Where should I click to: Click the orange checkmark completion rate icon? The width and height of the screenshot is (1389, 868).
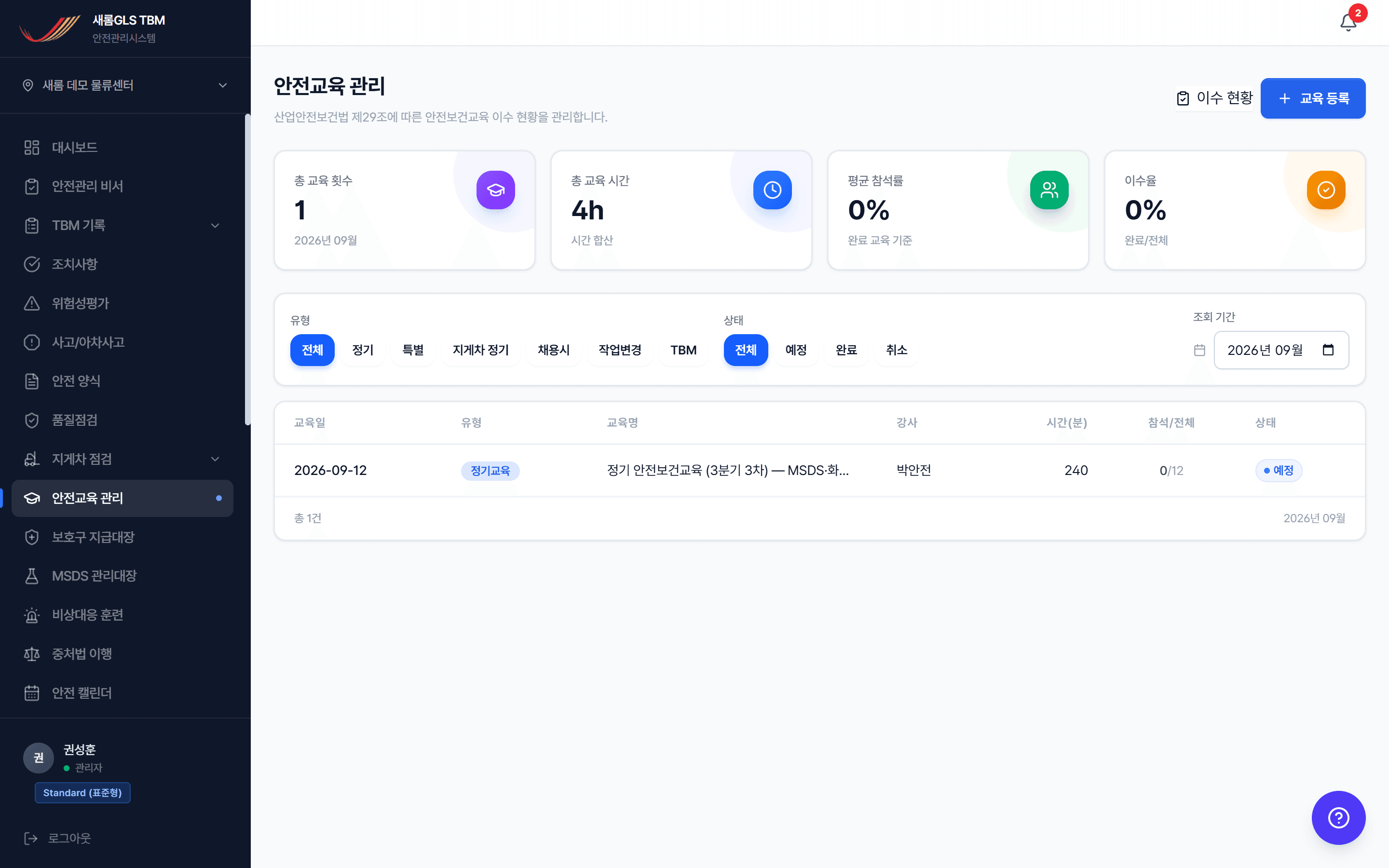pyautogui.click(x=1326, y=190)
